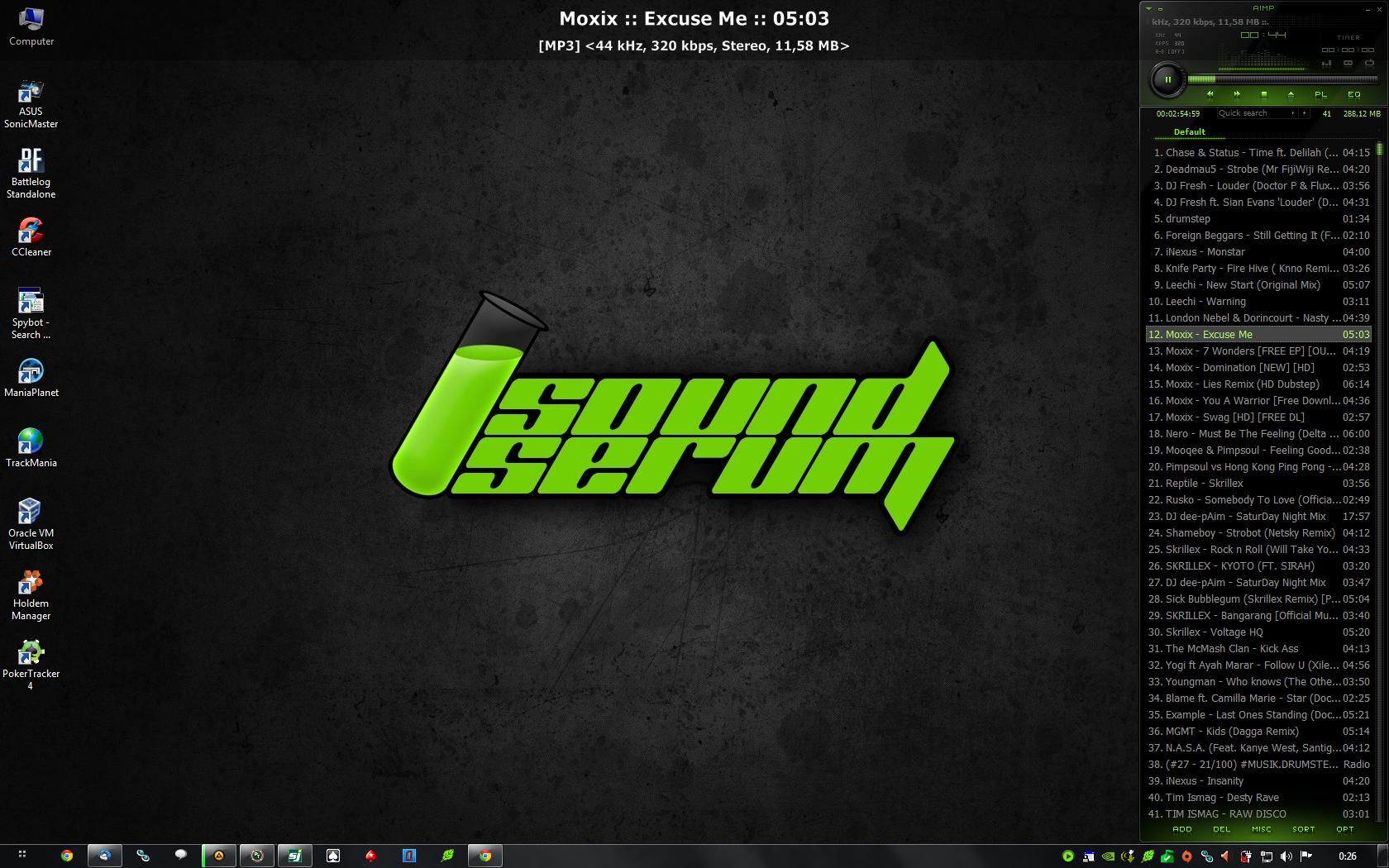Open the ASUS SonicMaster desktop icon
Viewport: 1389px width, 868px height.
tap(31, 103)
